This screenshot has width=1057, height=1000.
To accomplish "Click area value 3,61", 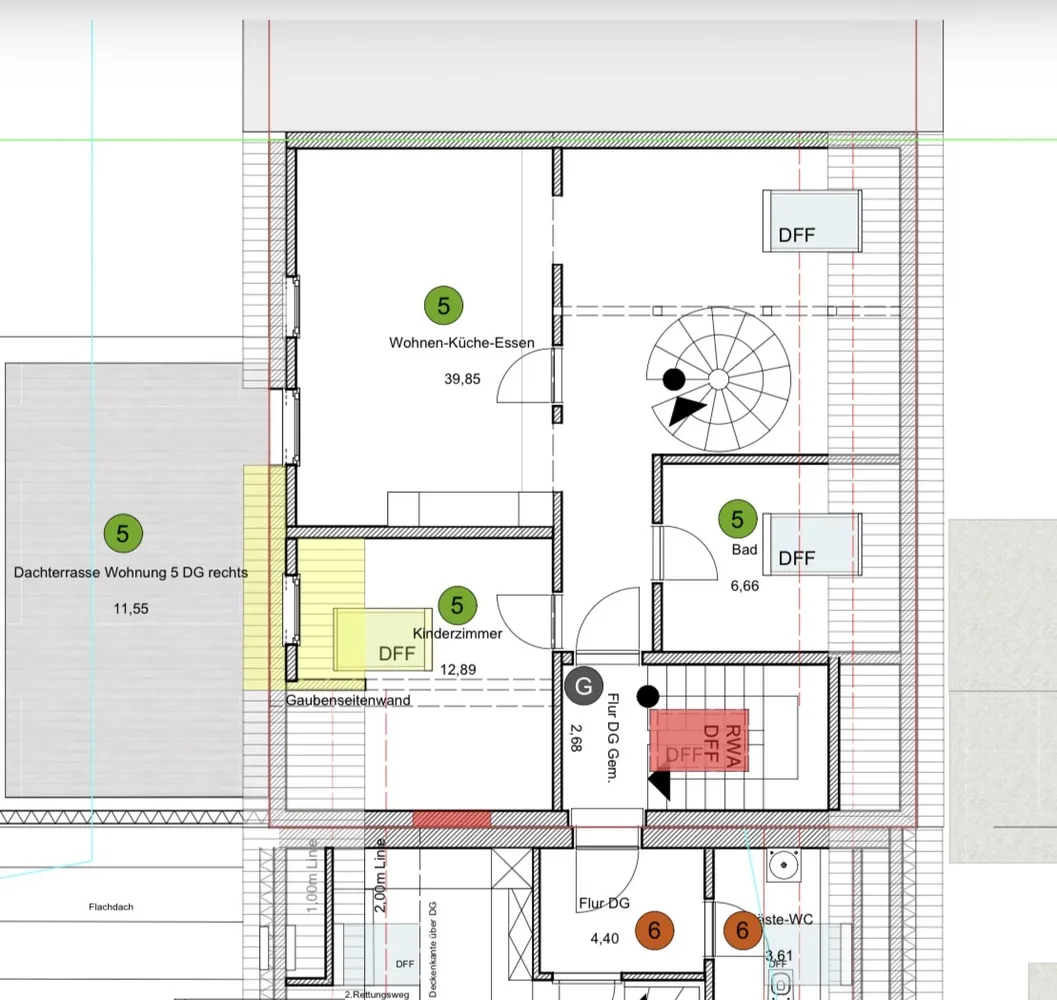I will (779, 955).
